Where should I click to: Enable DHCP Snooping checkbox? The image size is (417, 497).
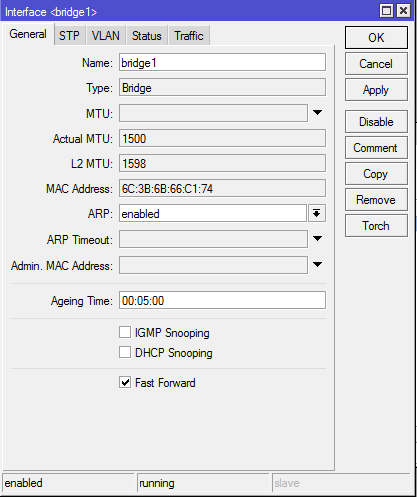coord(125,352)
